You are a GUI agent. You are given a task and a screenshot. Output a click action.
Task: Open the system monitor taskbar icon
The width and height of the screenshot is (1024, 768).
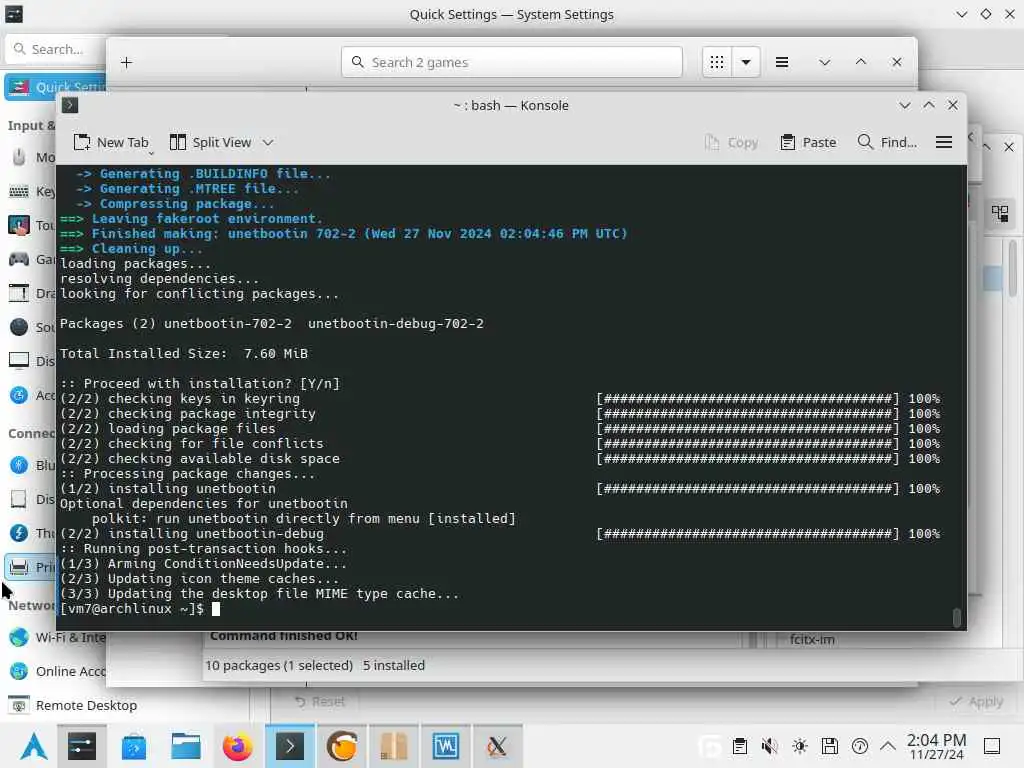click(x=445, y=746)
